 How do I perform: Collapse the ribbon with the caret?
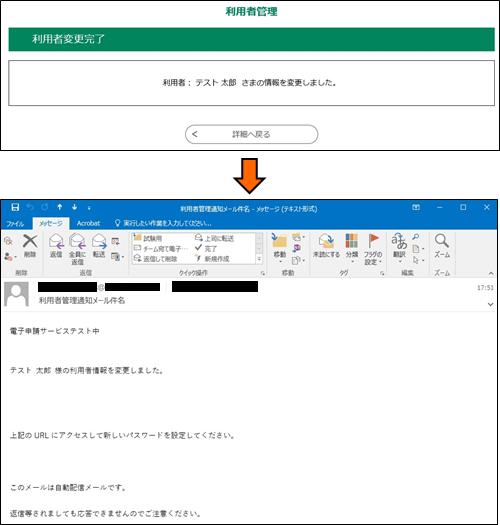(491, 273)
